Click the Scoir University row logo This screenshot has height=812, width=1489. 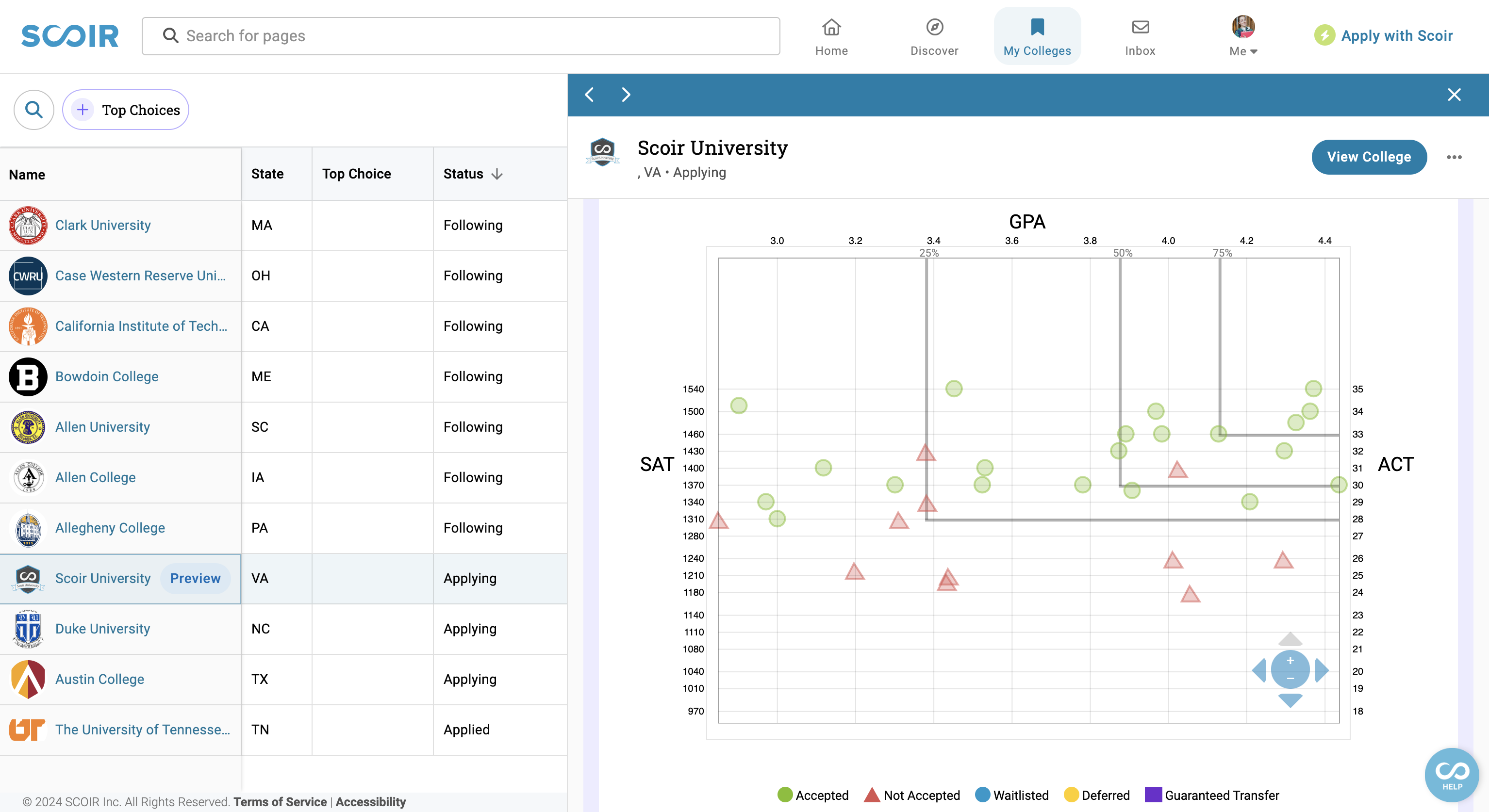coord(28,578)
